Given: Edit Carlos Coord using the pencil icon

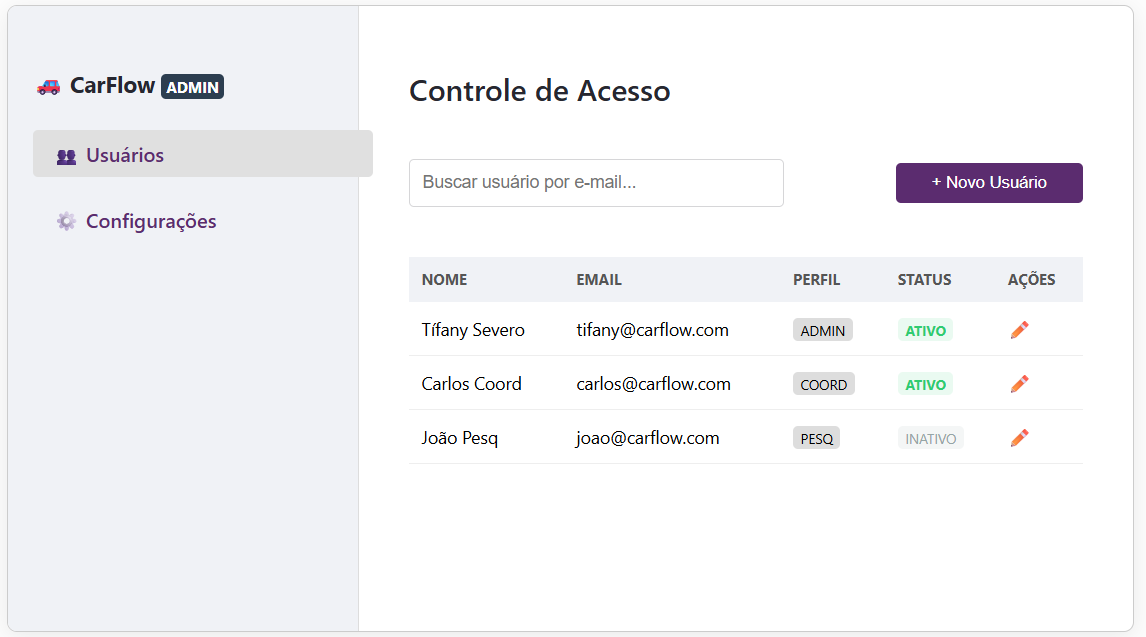Looking at the screenshot, I should (1019, 384).
